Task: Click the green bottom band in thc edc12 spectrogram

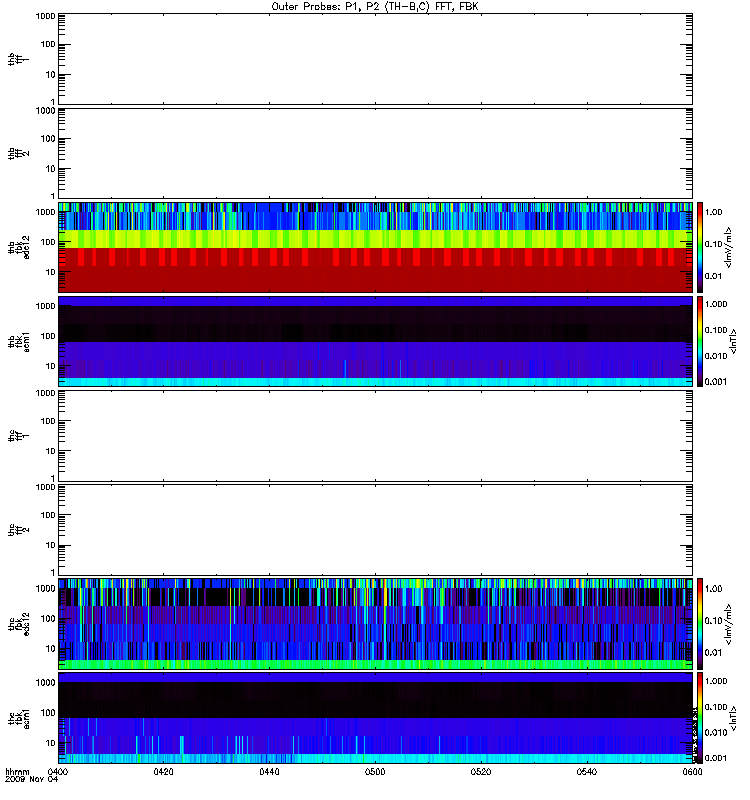Action: click(375, 664)
